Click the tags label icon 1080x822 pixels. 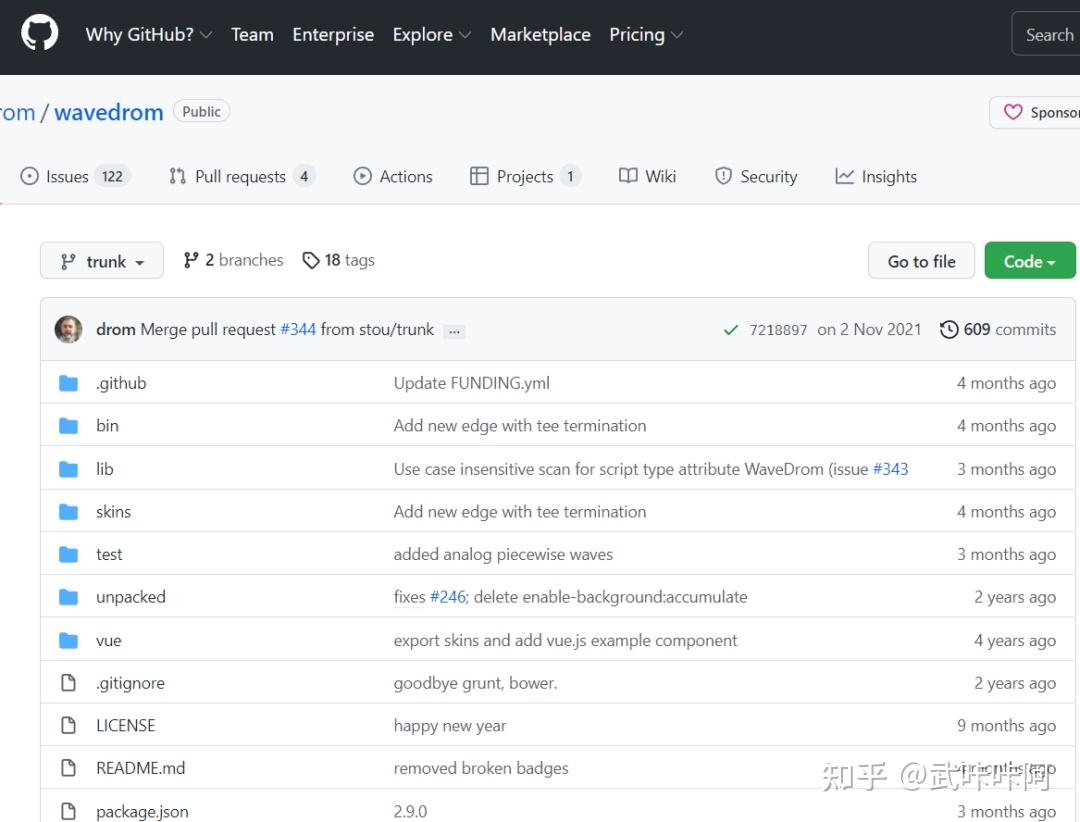click(x=311, y=260)
